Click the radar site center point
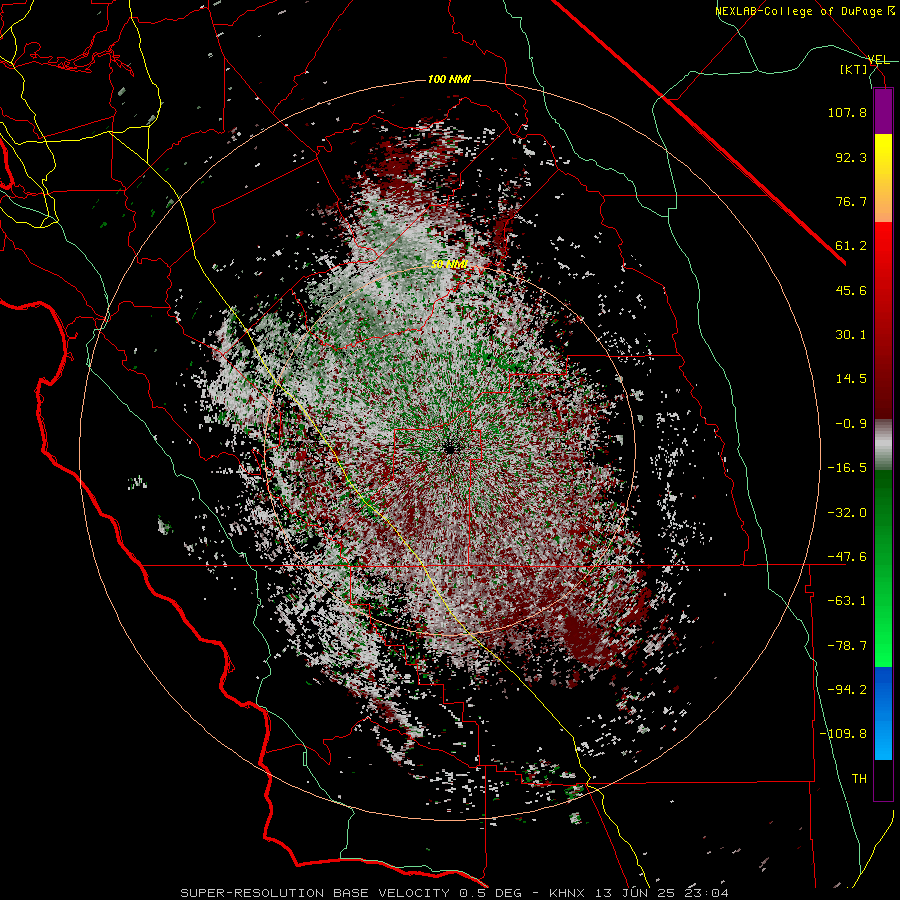This screenshot has height=900, width=900. [449, 449]
